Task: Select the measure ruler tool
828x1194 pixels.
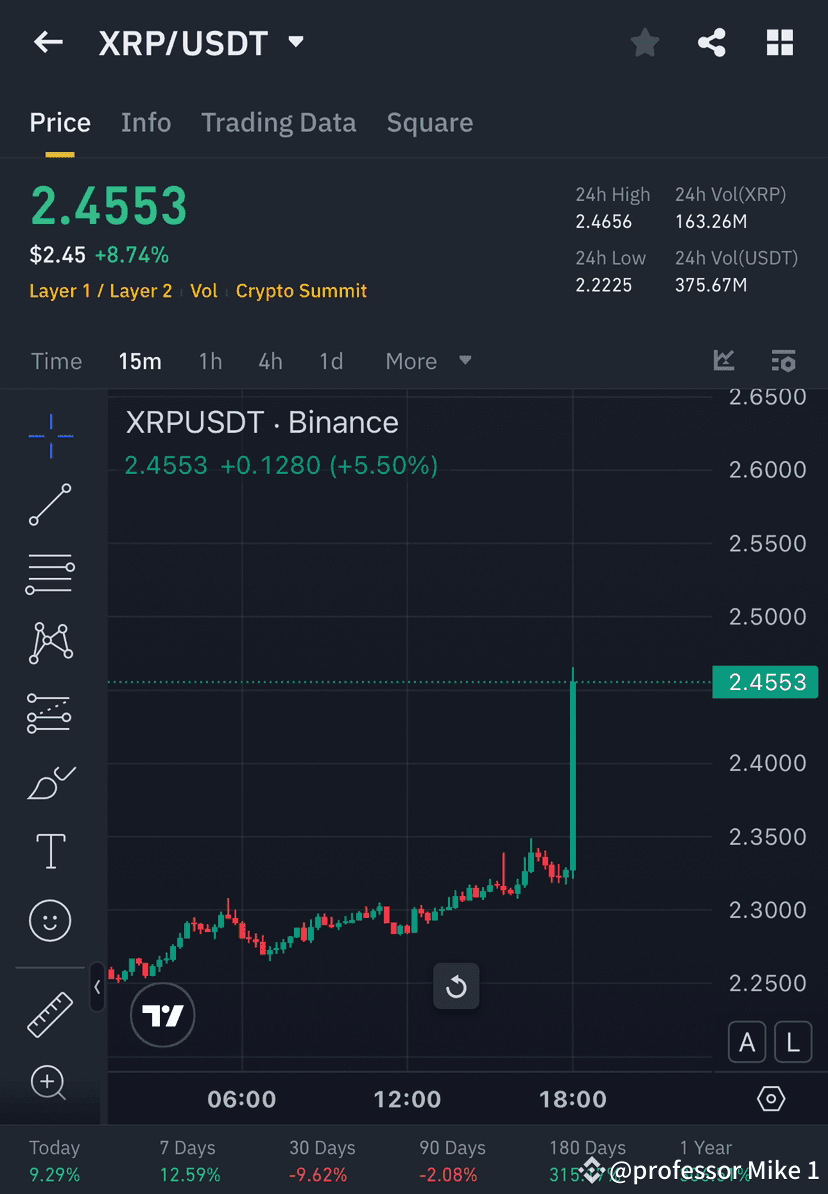Action: point(50,1013)
